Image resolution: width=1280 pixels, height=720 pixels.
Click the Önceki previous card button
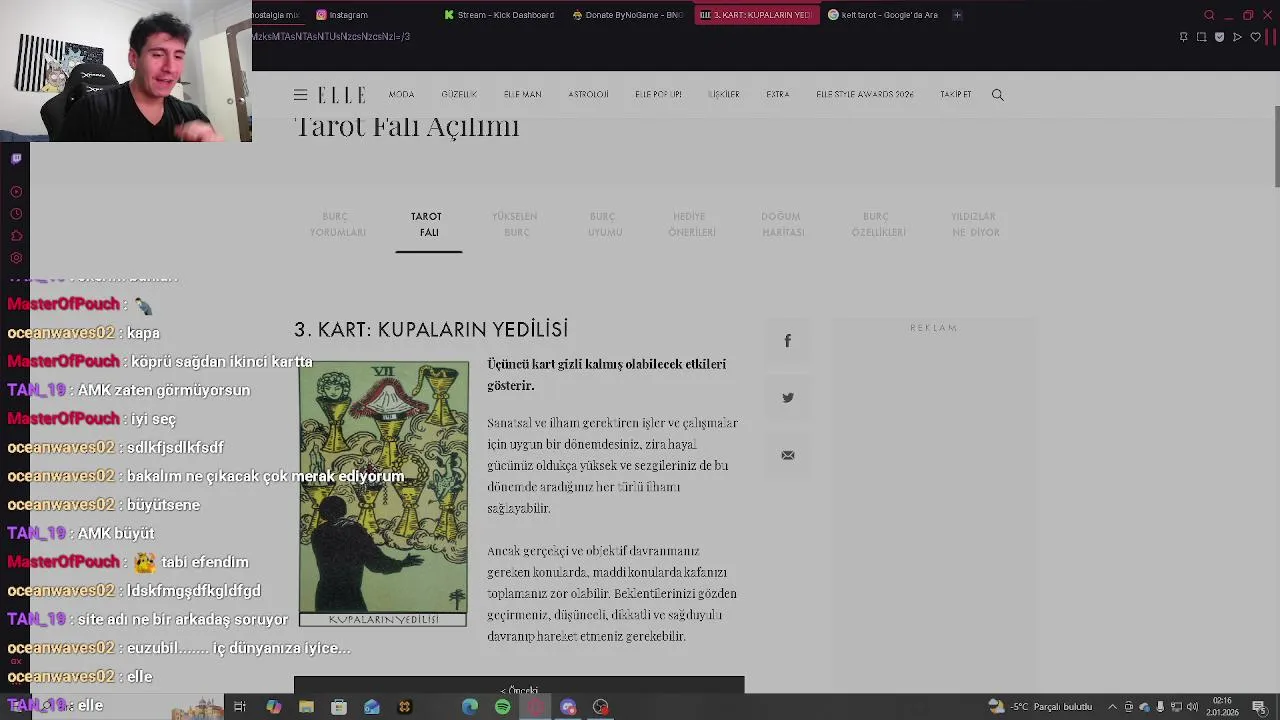519,686
